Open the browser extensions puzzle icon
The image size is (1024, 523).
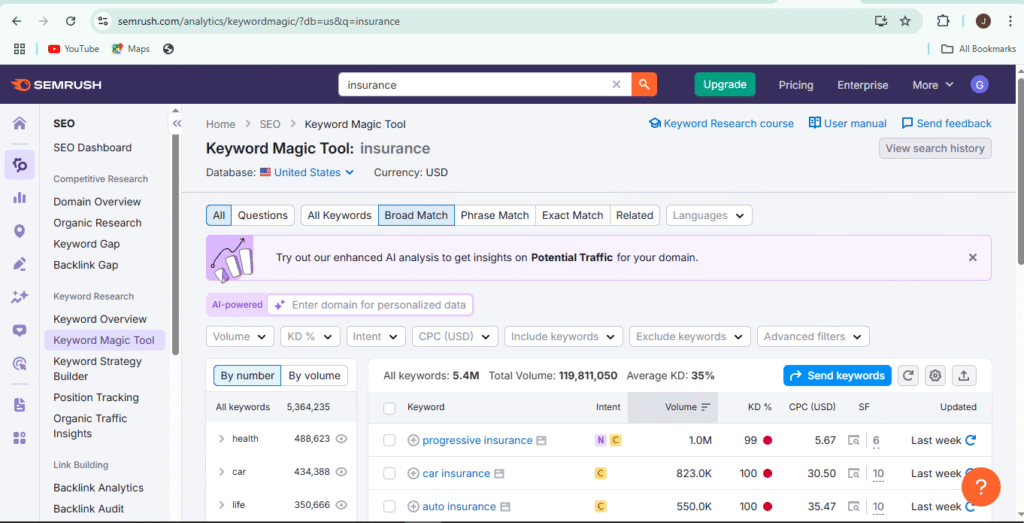942,21
